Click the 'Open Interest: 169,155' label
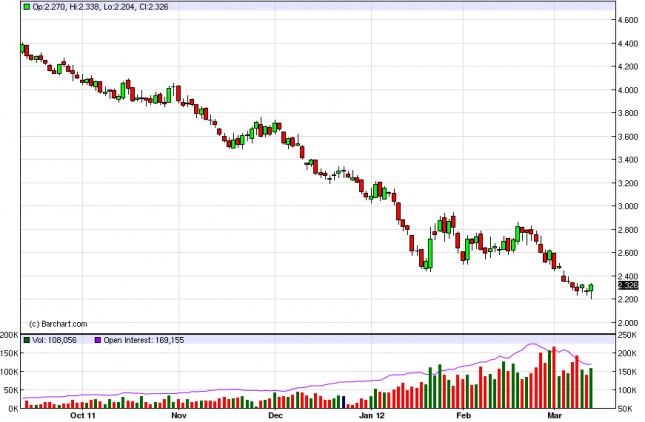645x422 pixels. point(144,340)
